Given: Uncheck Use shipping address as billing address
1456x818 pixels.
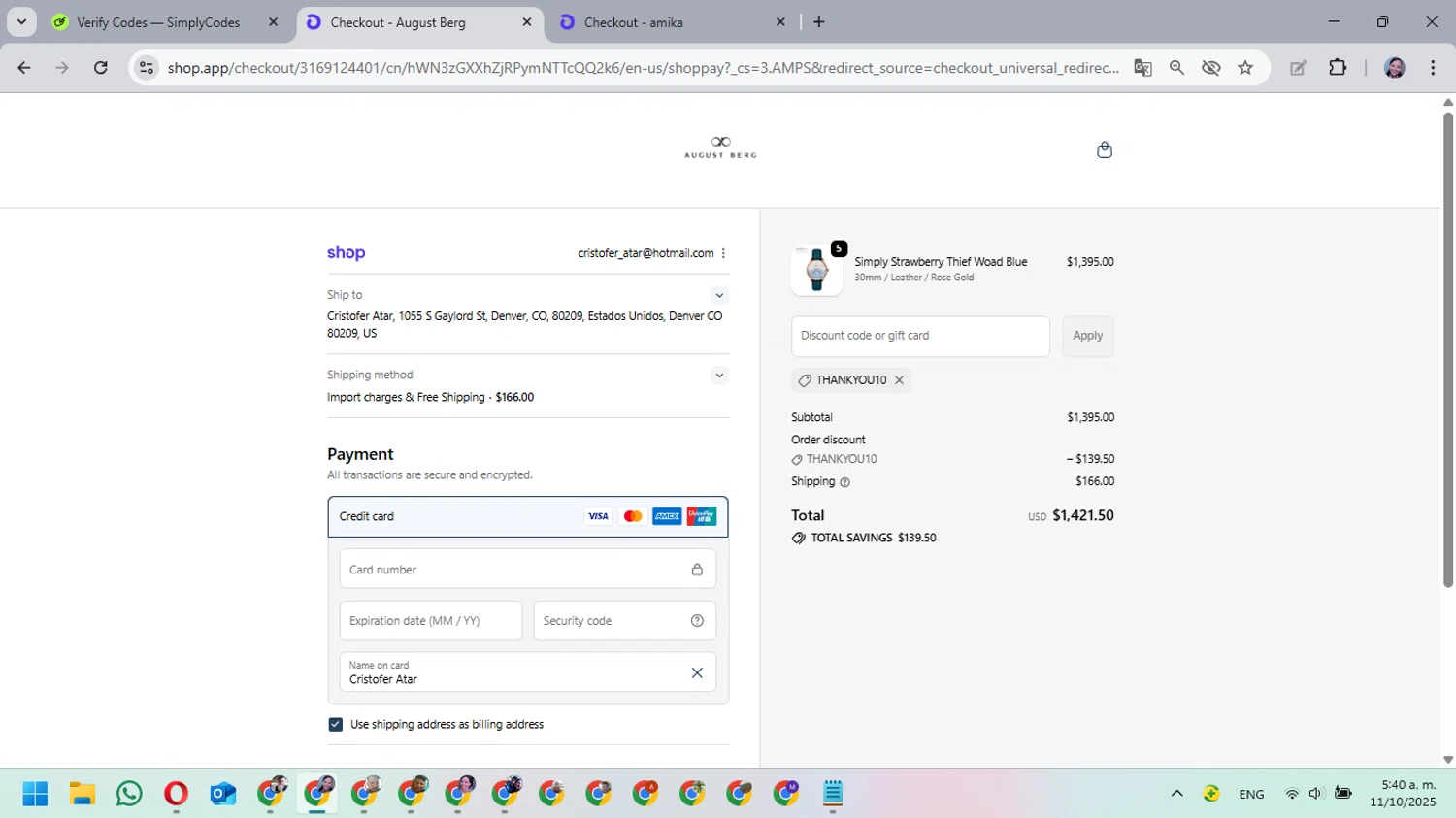Looking at the screenshot, I should [335, 725].
